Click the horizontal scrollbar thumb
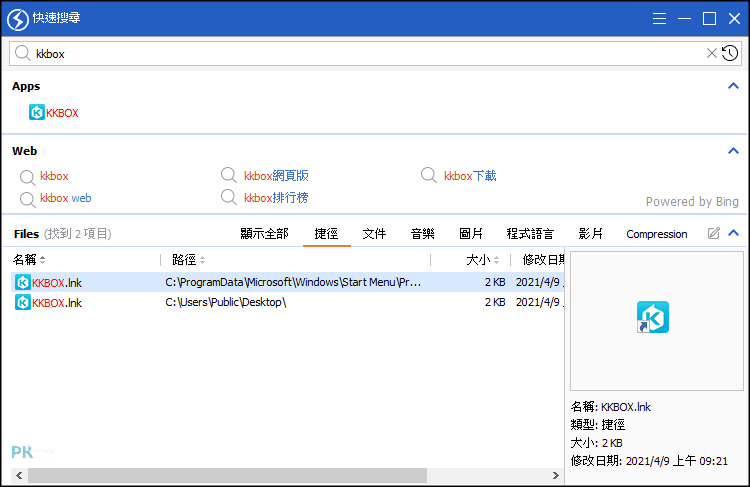750x487 pixels. point(227,476)
